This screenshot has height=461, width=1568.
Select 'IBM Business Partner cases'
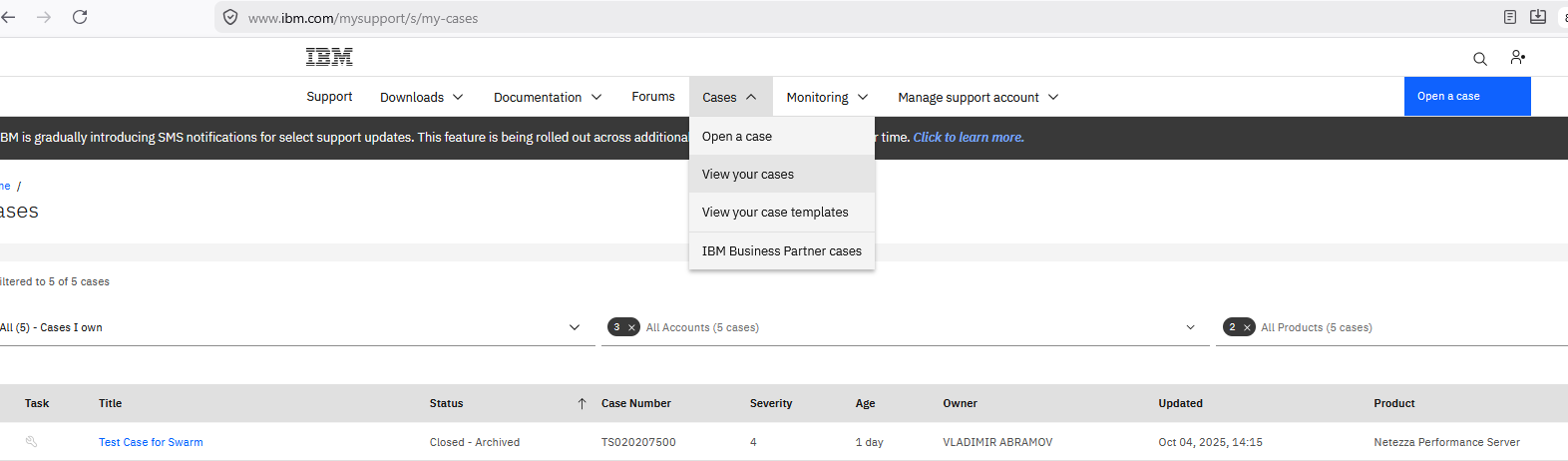[782, 251]
